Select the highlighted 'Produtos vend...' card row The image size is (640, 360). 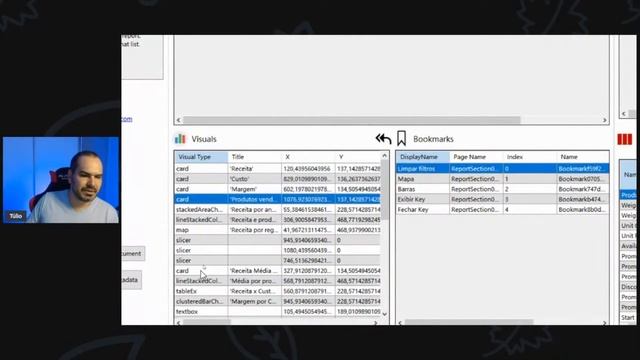pyautogui.click(x=278, y=199)
